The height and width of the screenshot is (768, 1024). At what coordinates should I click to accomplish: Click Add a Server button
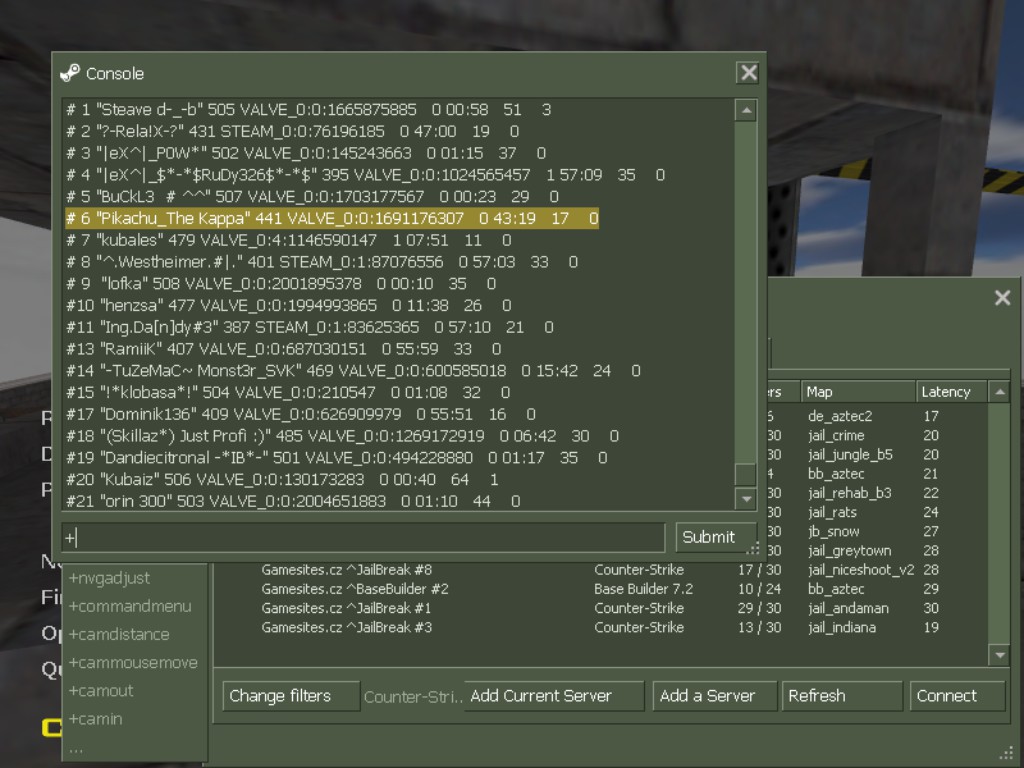click(x=714, y=696)
